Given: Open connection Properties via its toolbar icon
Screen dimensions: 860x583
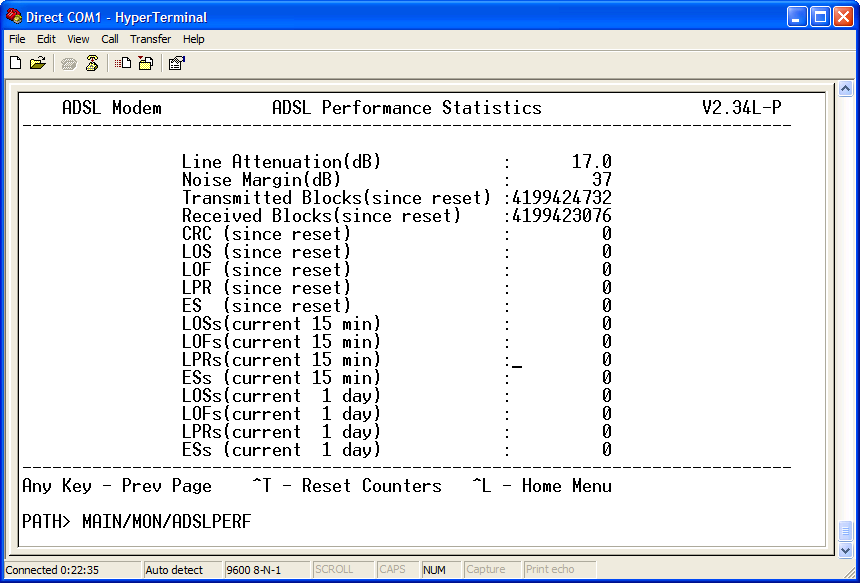Looking at the screenshot, I should tap(176, 62).
